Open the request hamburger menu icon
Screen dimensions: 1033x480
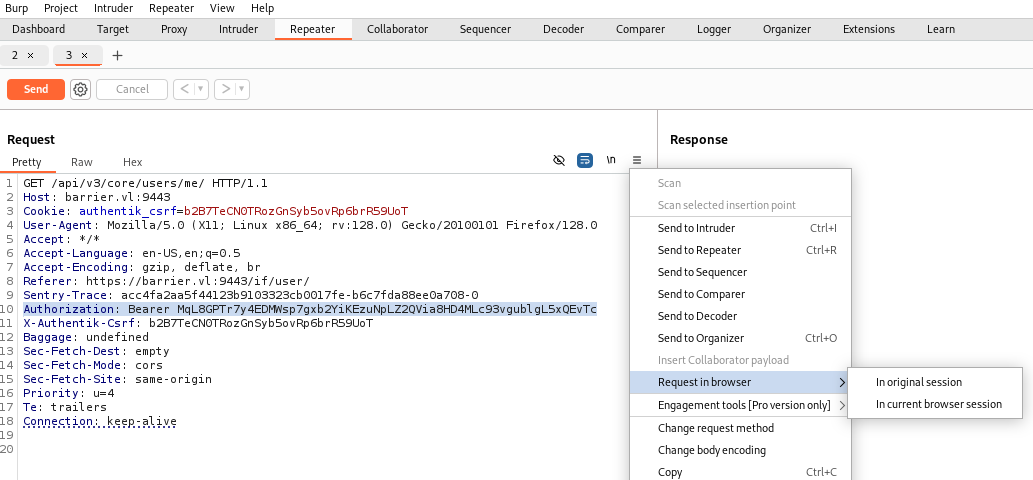(636, 160)
